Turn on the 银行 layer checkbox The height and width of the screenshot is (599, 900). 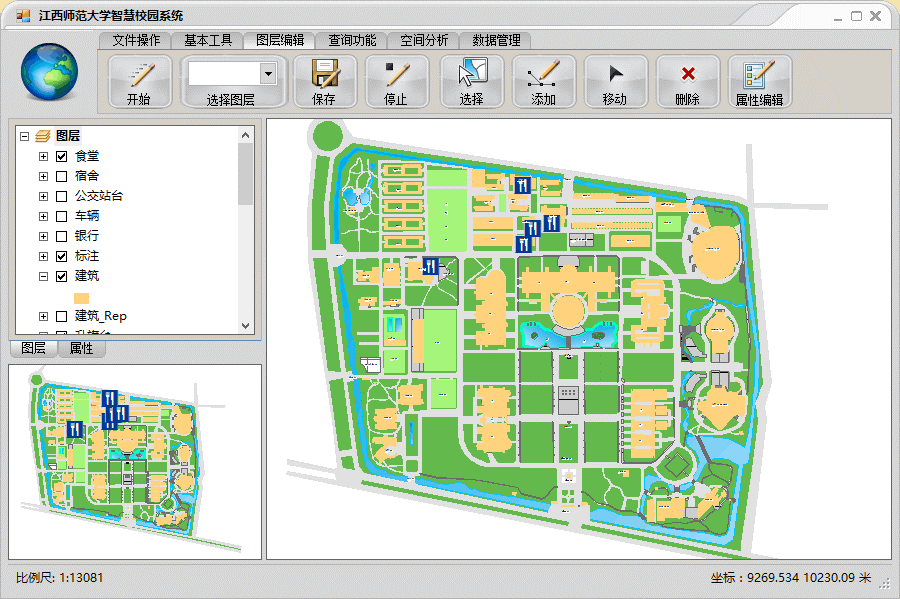click(62, 236)
